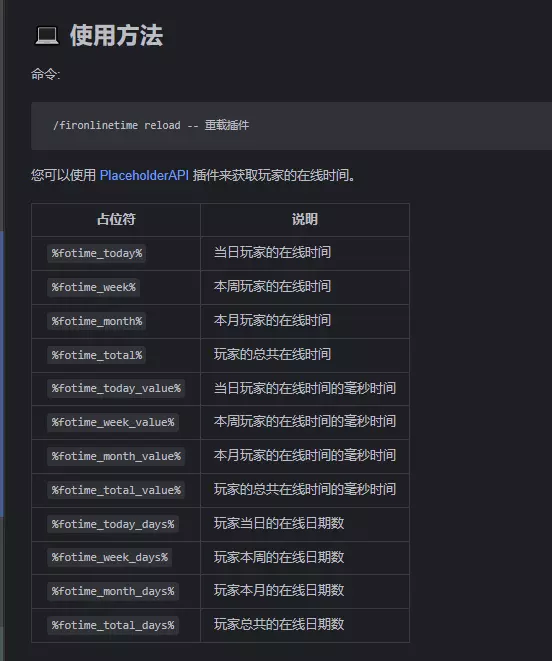Click description 当日玩家的在线时间的毫秒时间
This screenshot has width=552, height=661.
coord(304,388)
